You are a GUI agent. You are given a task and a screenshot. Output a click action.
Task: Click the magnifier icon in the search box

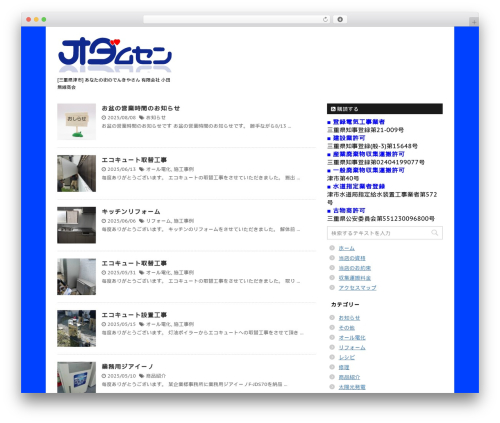(434, 233)
